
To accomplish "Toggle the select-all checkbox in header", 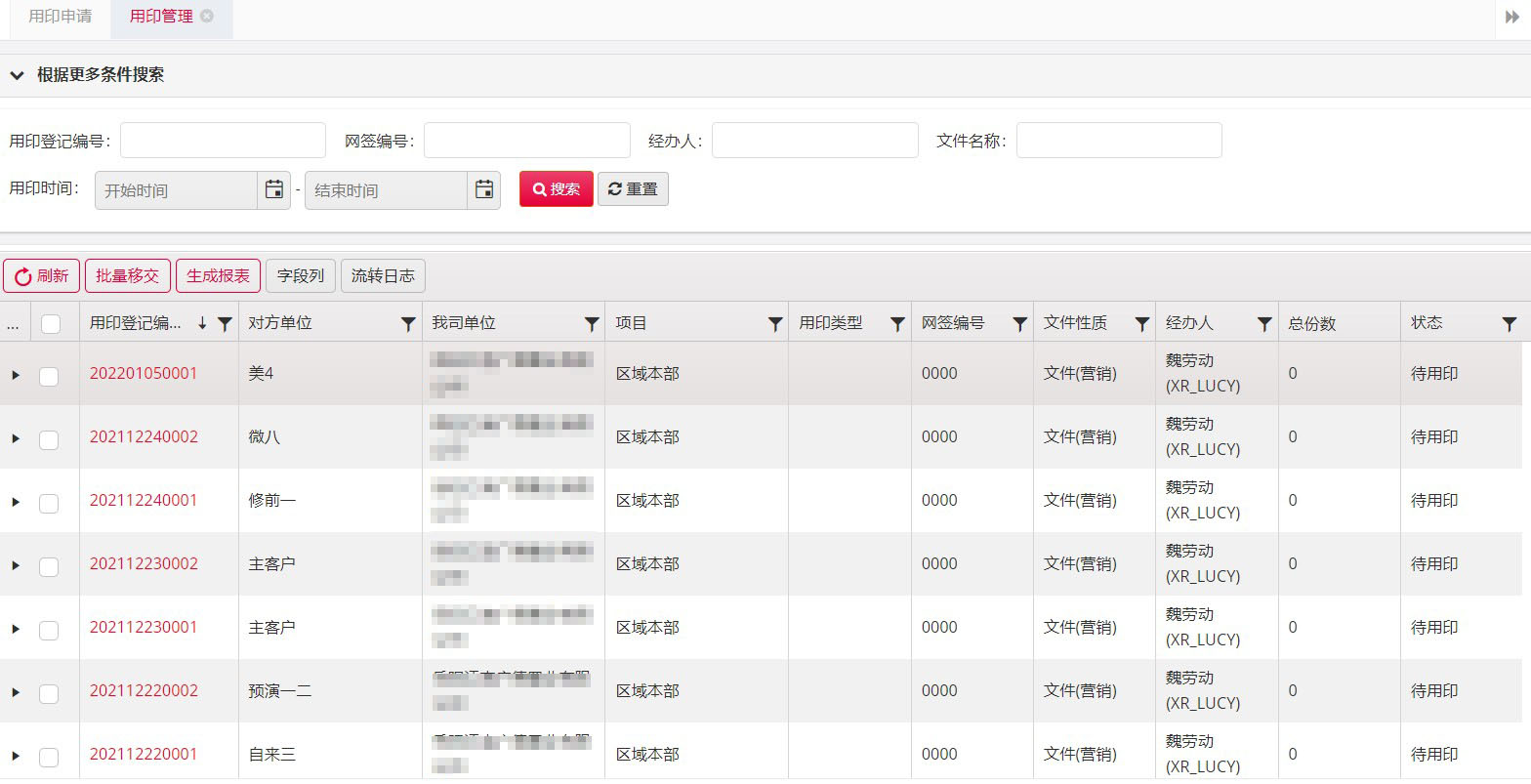I will tap(51, 324).
